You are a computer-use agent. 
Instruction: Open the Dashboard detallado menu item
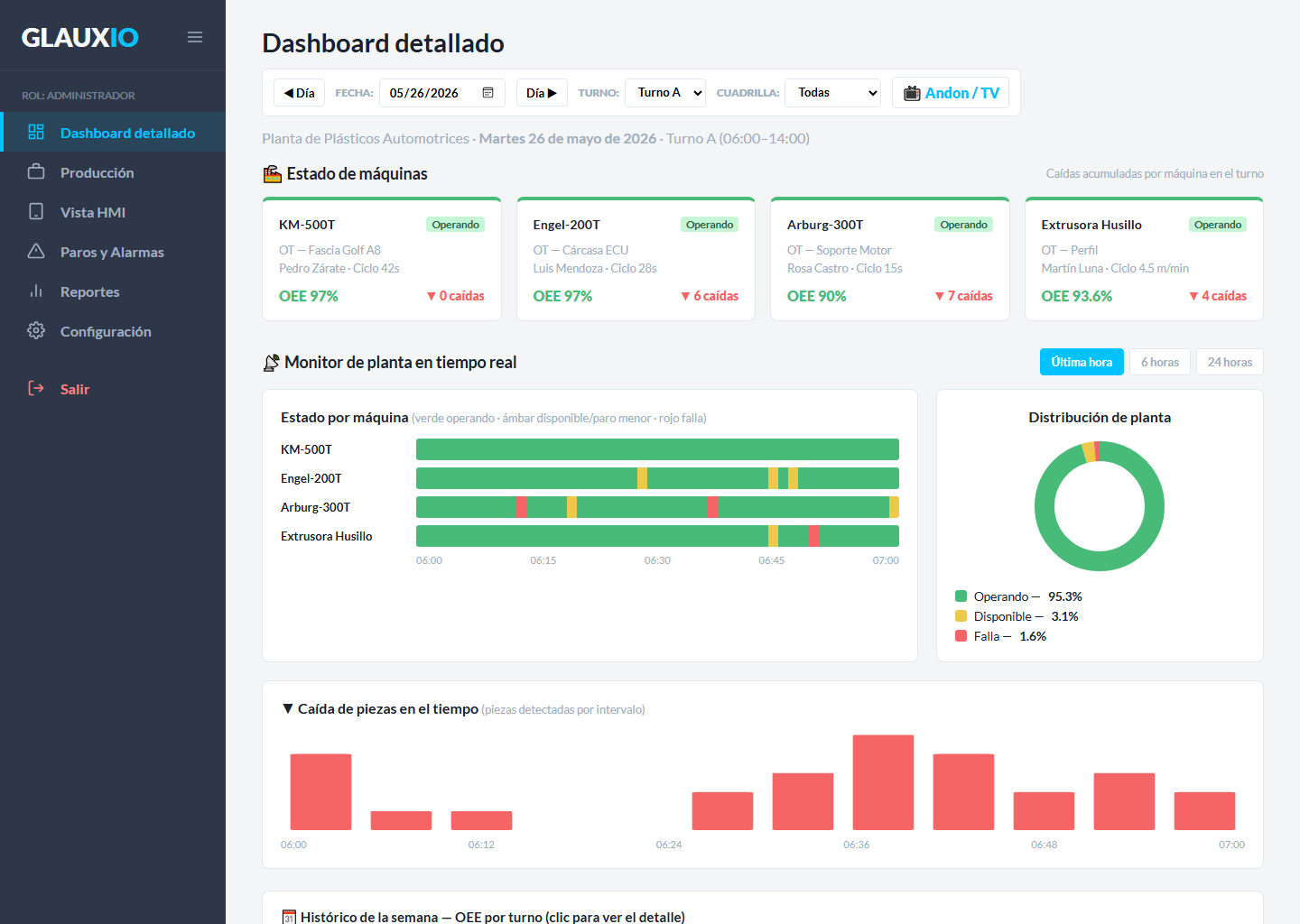pyautogui.click(x=113, y=132)
